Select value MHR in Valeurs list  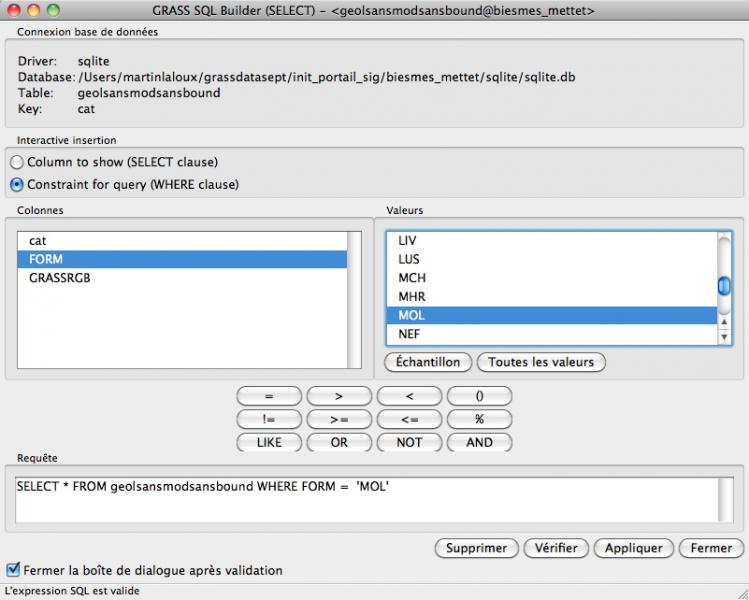(x=412, y=297)
